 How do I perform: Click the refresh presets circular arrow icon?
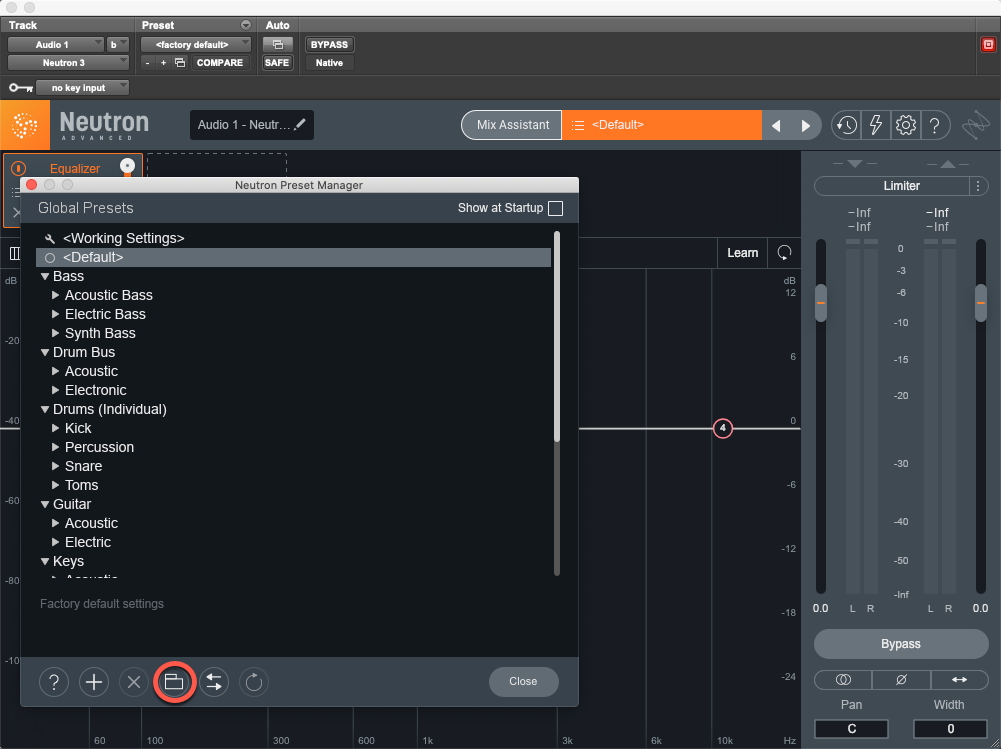point(254,682)
